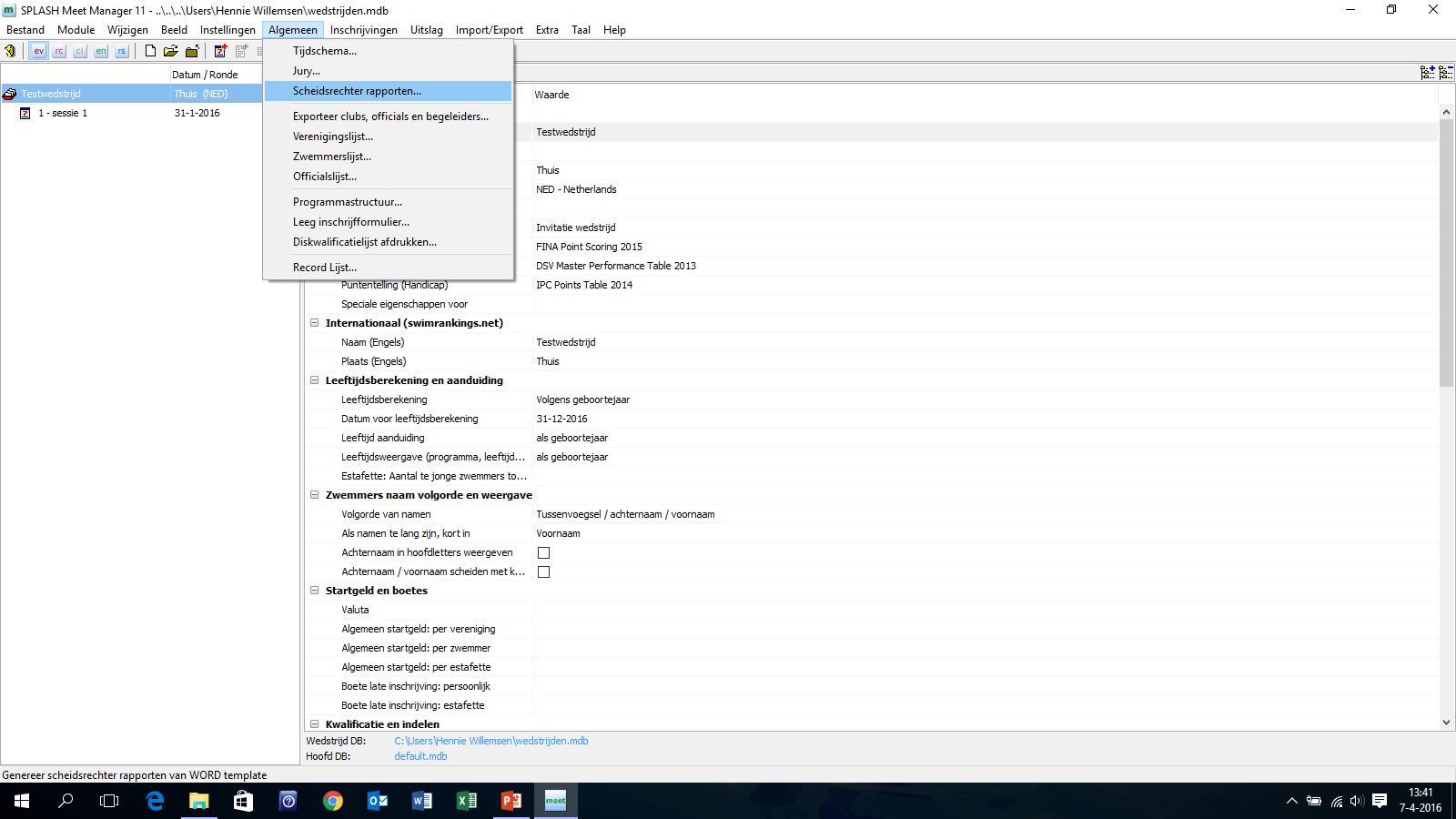Click the open folder icon

(170, 51)
